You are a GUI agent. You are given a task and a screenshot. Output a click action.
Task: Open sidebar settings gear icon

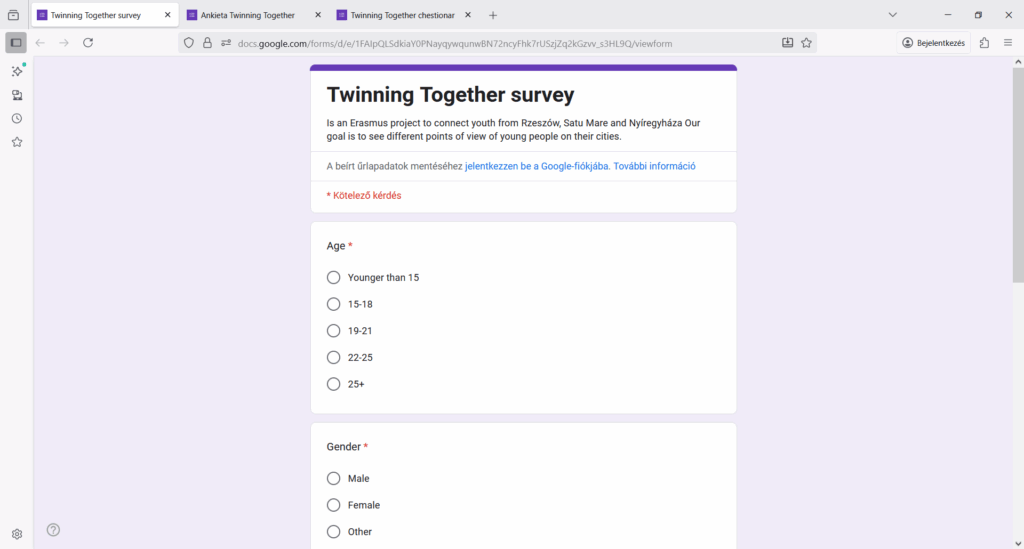17,534
